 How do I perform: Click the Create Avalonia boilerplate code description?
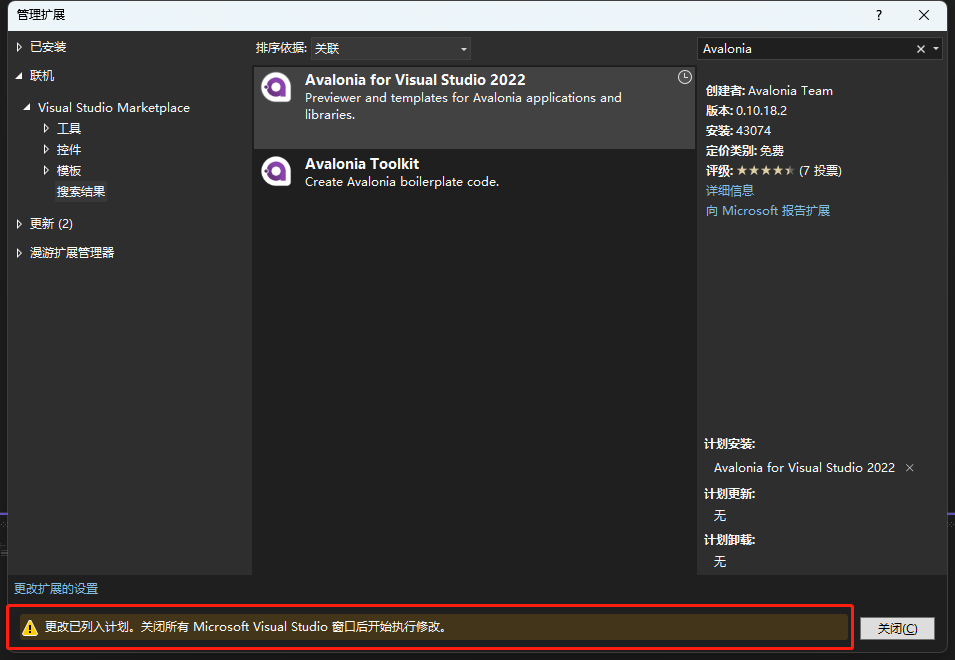(401, 181)
